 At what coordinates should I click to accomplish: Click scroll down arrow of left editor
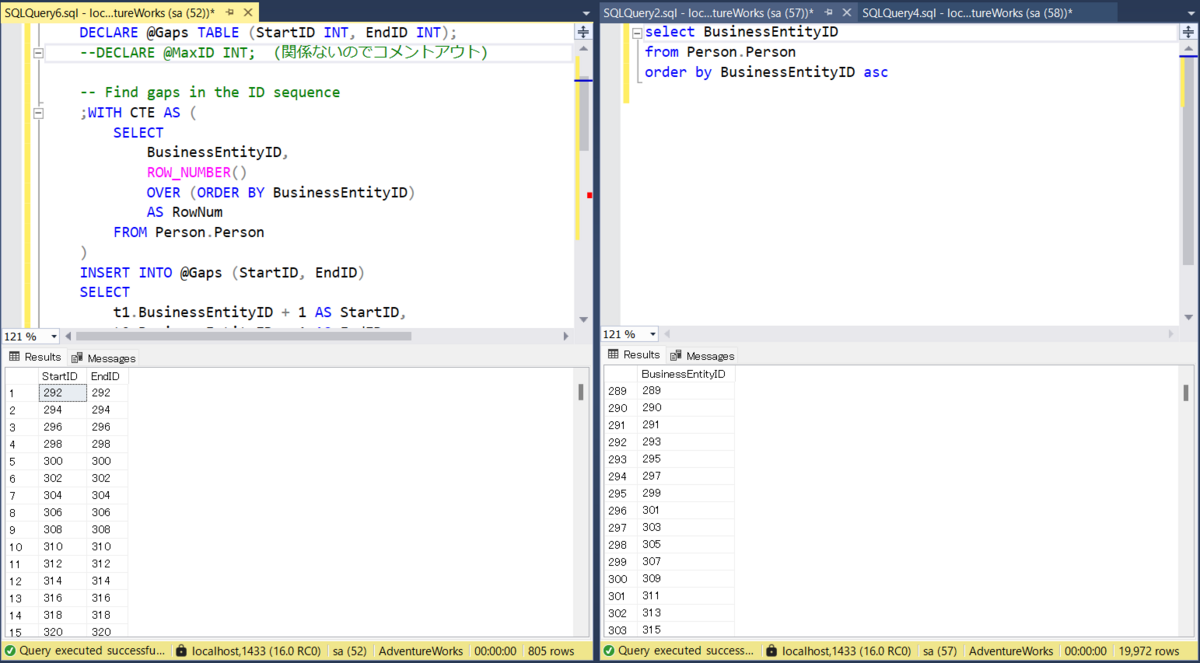pos(584,319)
